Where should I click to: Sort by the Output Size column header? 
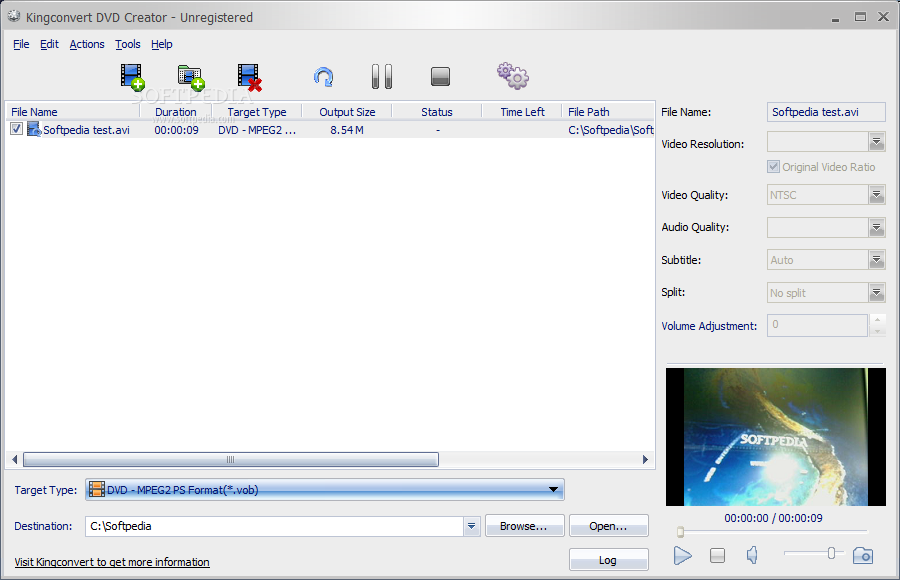[x=347, y=112]
